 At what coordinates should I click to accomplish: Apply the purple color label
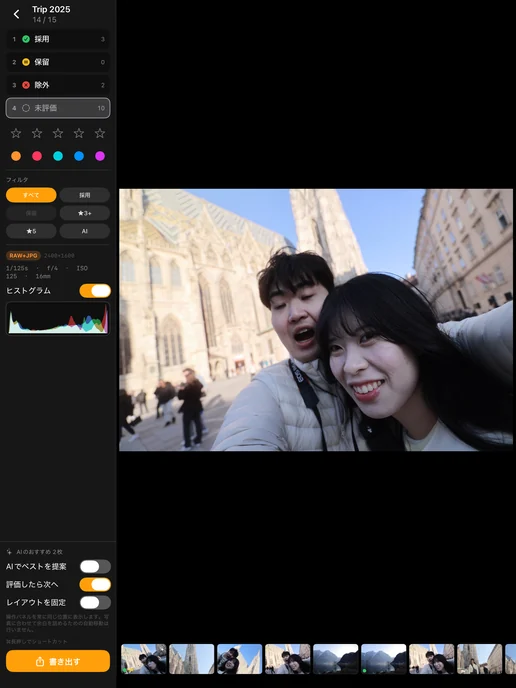tap(100, 156)
